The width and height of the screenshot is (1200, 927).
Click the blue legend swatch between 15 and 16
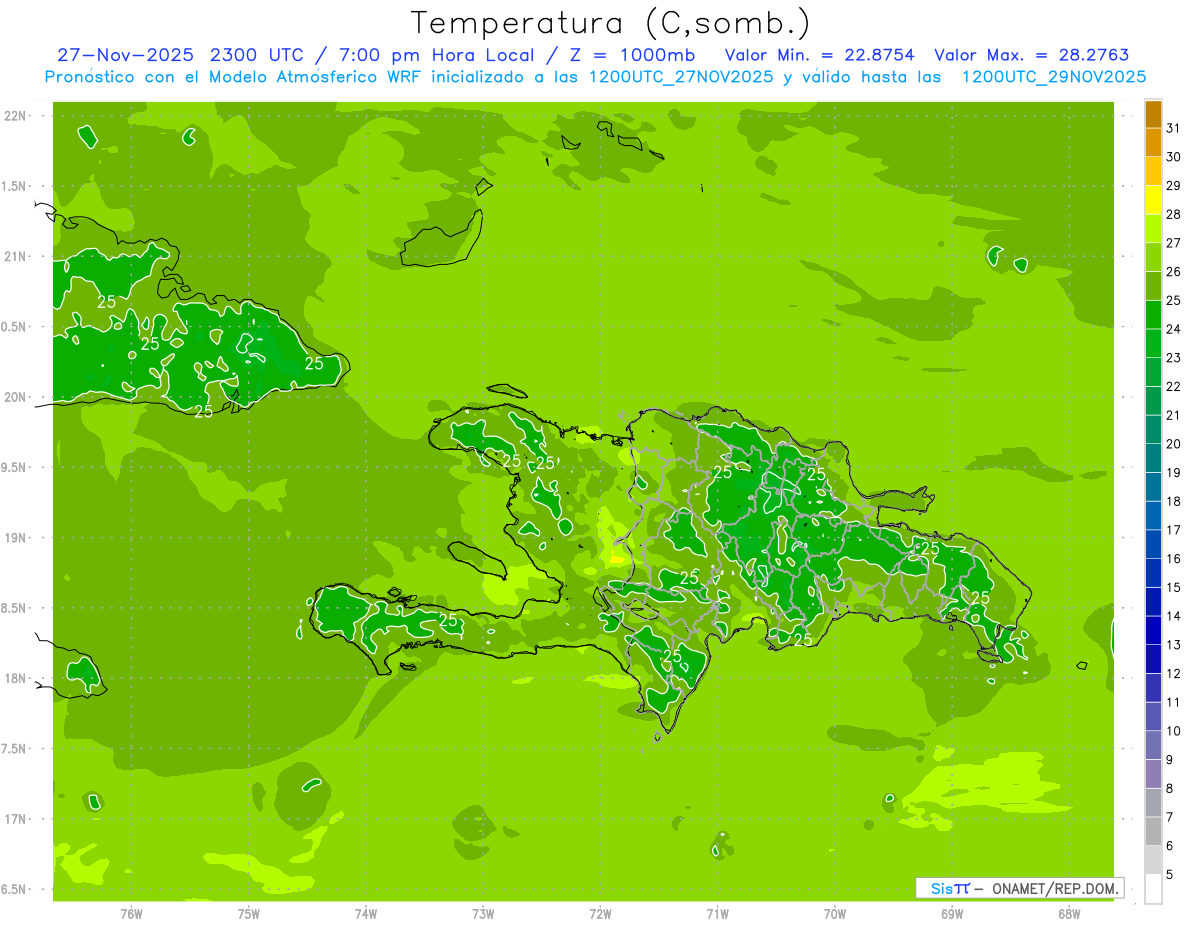[x=1153, y=574]
